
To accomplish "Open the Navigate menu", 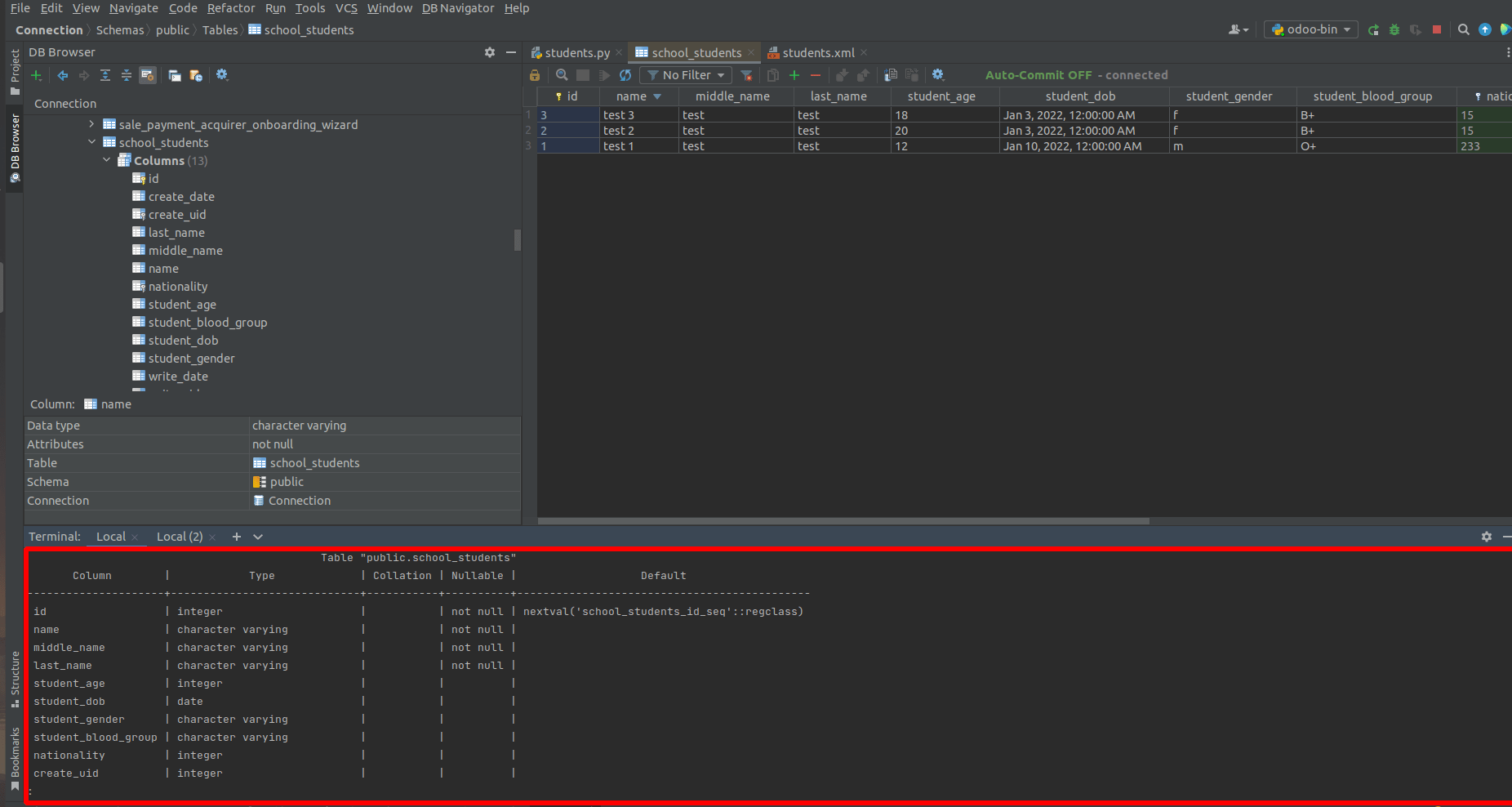I will coord(134,8).
